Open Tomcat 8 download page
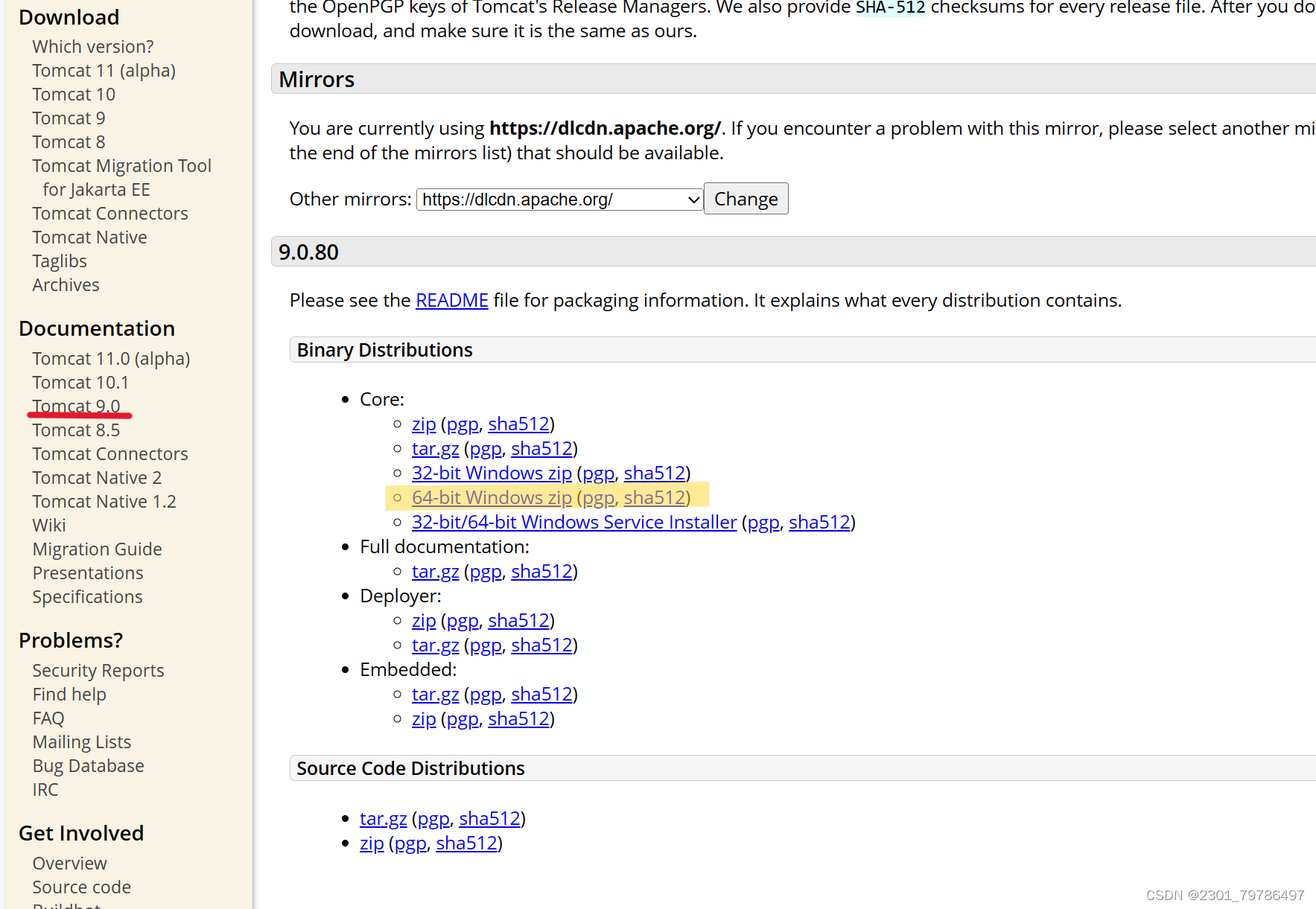Viewport: 1316px width, 909px height. 69,141
